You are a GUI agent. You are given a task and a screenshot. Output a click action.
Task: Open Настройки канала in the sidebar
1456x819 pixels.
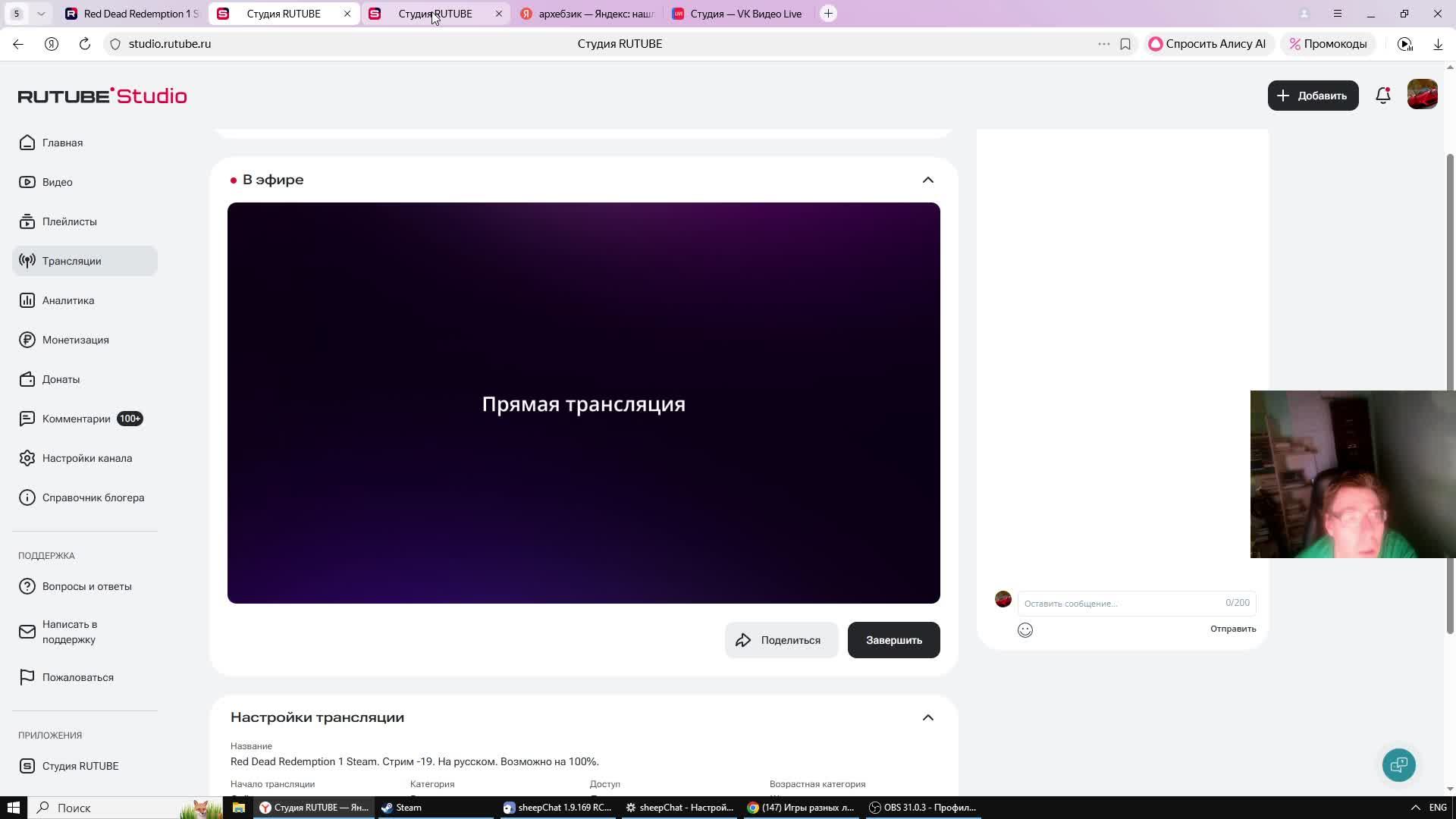click(86, 458)
